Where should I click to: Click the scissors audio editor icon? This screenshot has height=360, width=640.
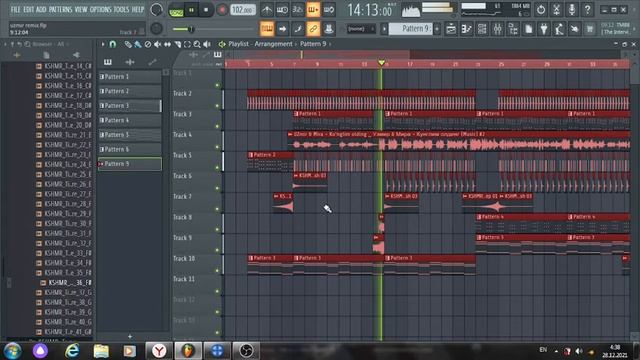coord(556,9)
